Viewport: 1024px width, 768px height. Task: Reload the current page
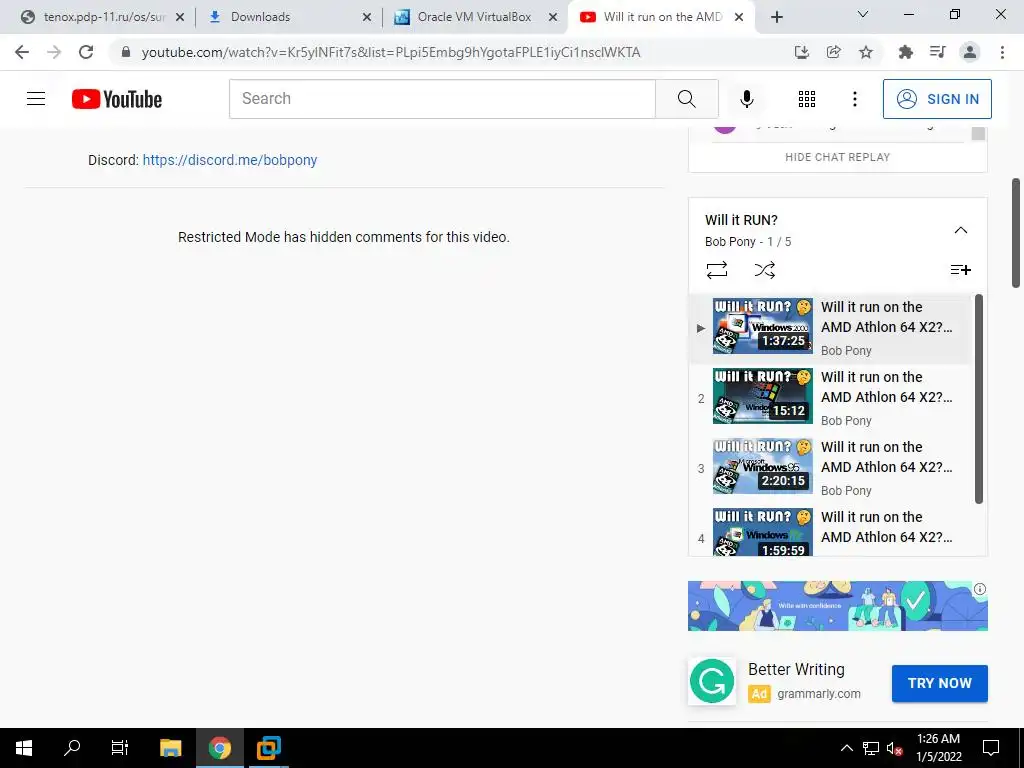[x=86, y=52]
